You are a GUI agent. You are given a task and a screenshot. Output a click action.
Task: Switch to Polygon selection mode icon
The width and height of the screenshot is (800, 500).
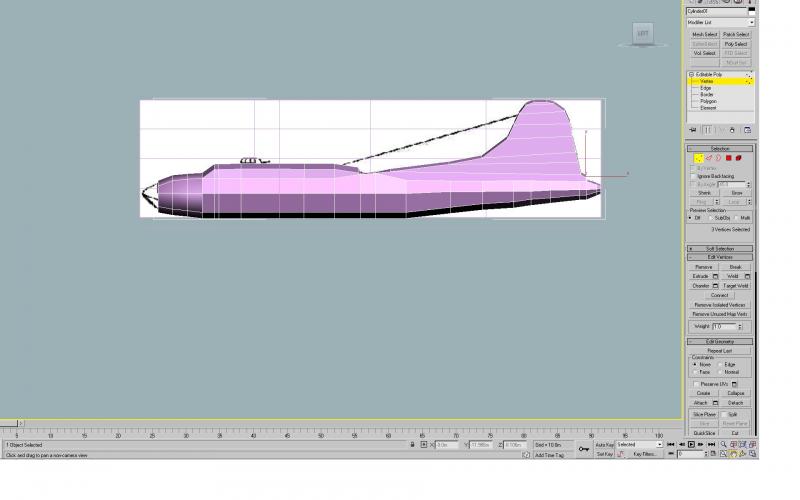click(x=729, y=158)
